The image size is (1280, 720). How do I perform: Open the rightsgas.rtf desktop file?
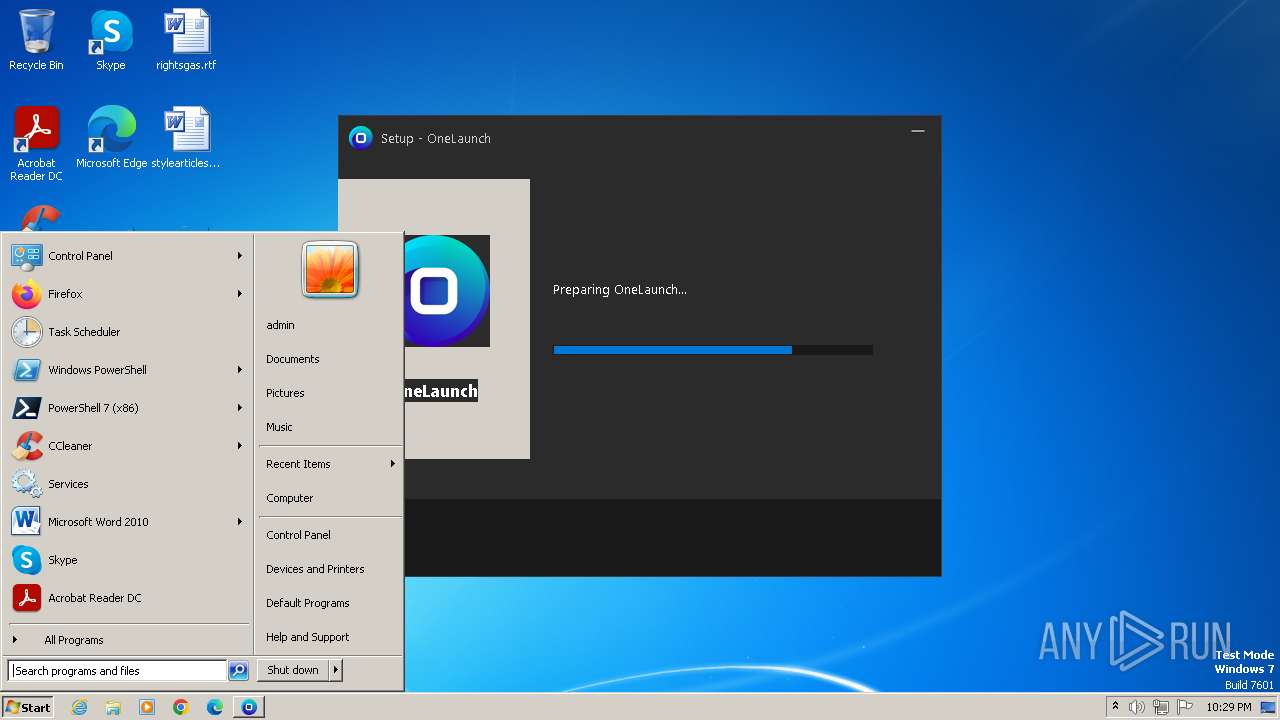click(186, 40)
